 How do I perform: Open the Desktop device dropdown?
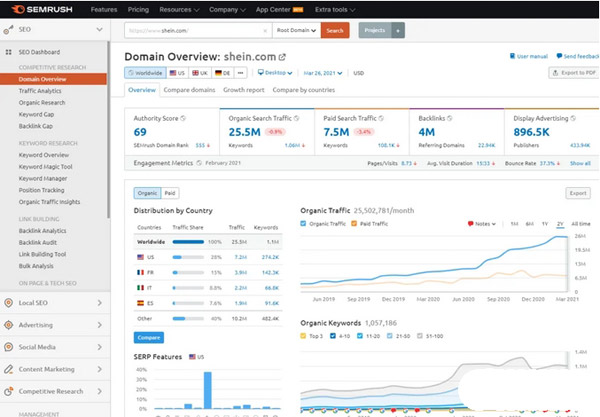click(x=282, y=73)
